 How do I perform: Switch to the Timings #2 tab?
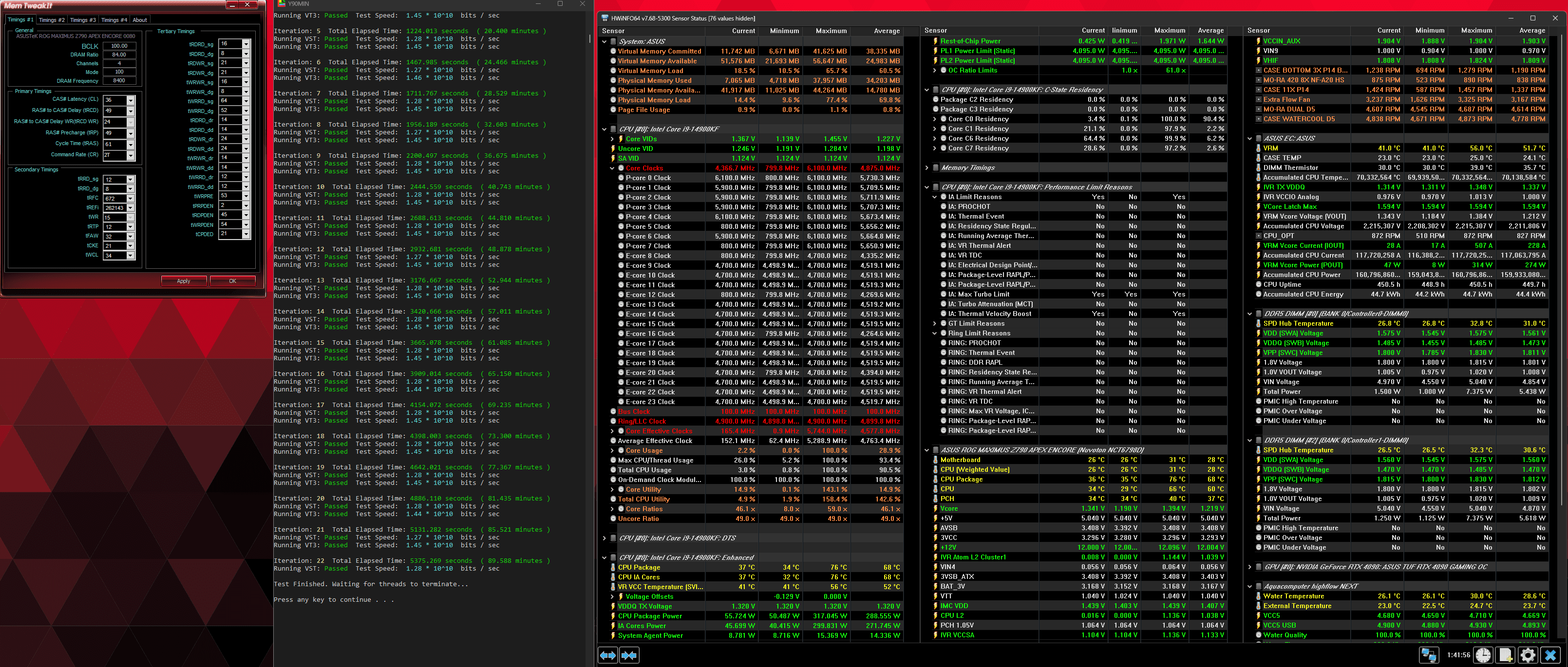(x=52, y=19)
